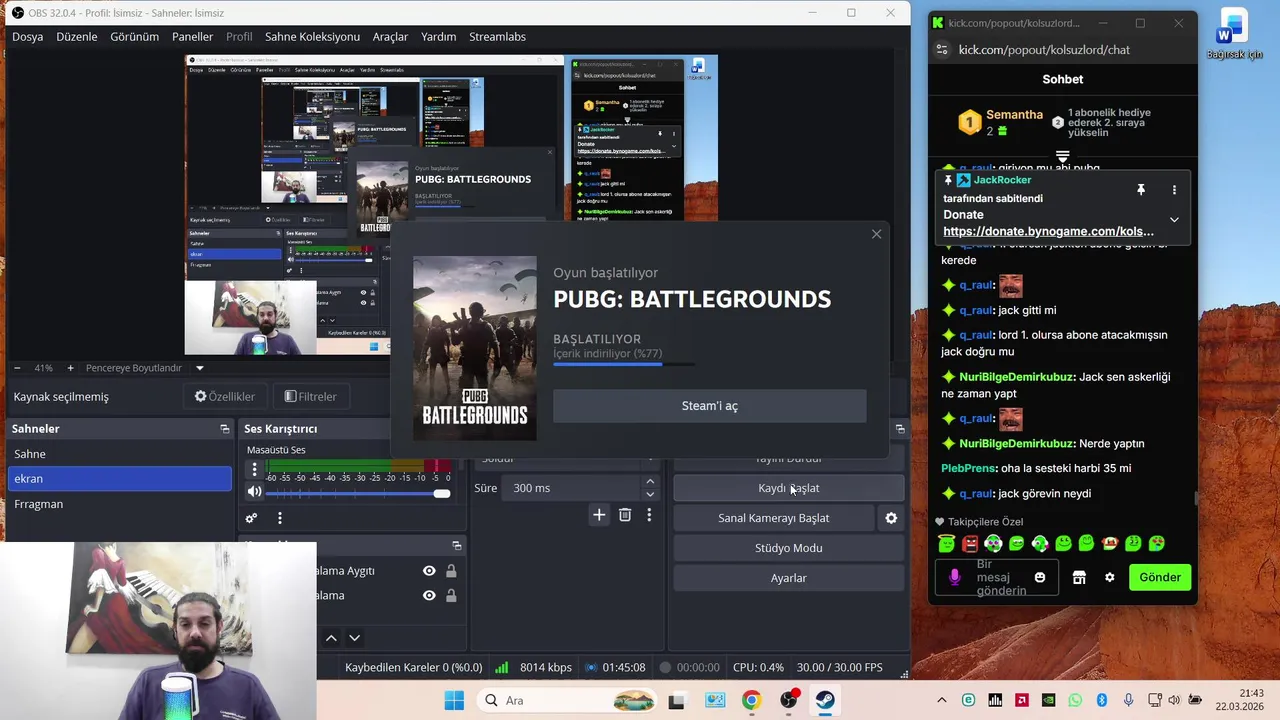Open site info icon in Kick popout

[941, 50]
